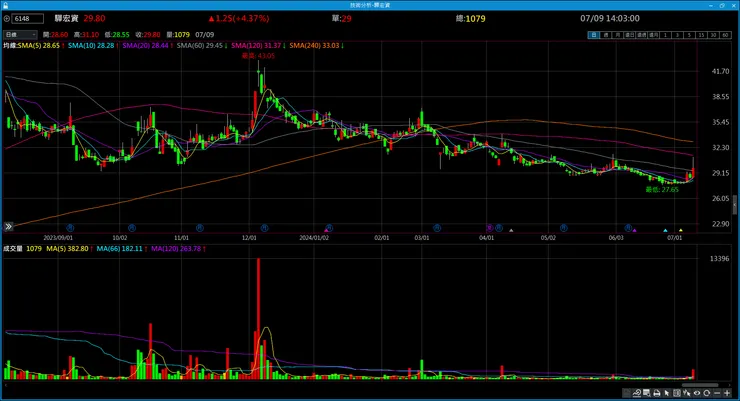Click monthly marker icon near 05/02

pyautogui.click(x=563, y=228)
